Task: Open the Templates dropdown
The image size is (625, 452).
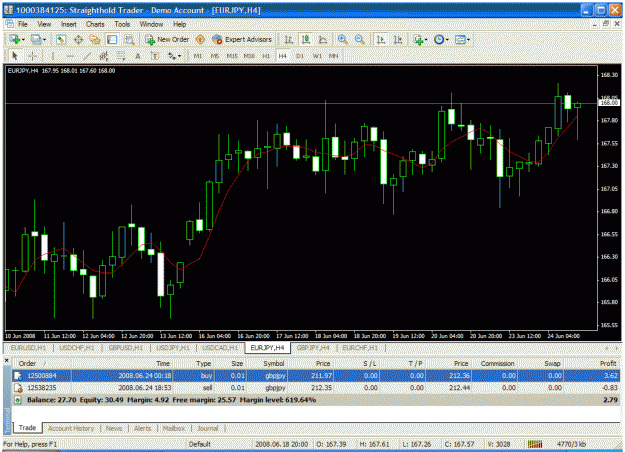Action: pos(462,39)
